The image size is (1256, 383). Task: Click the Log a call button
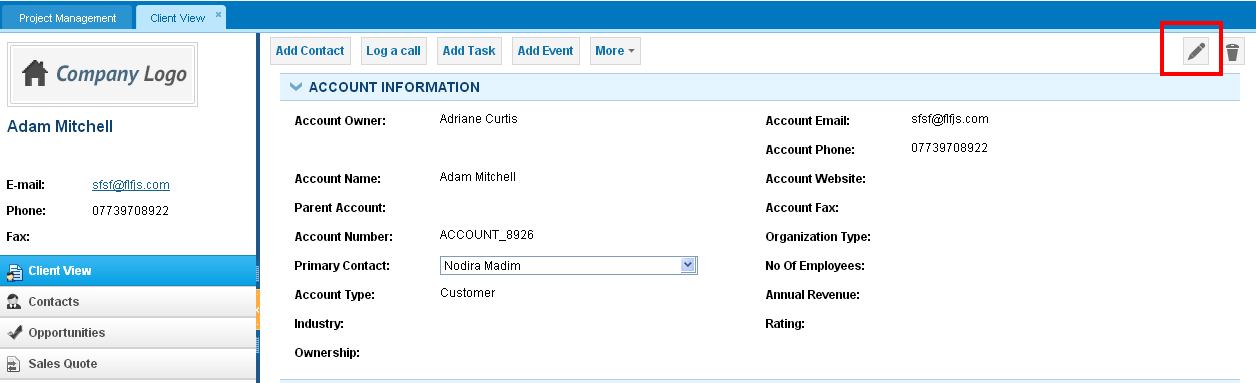pos(393,51)
